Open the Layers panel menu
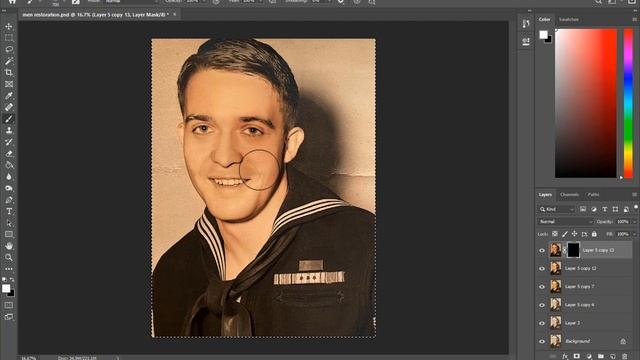640x360 pixels. click(x=635, y=195)
